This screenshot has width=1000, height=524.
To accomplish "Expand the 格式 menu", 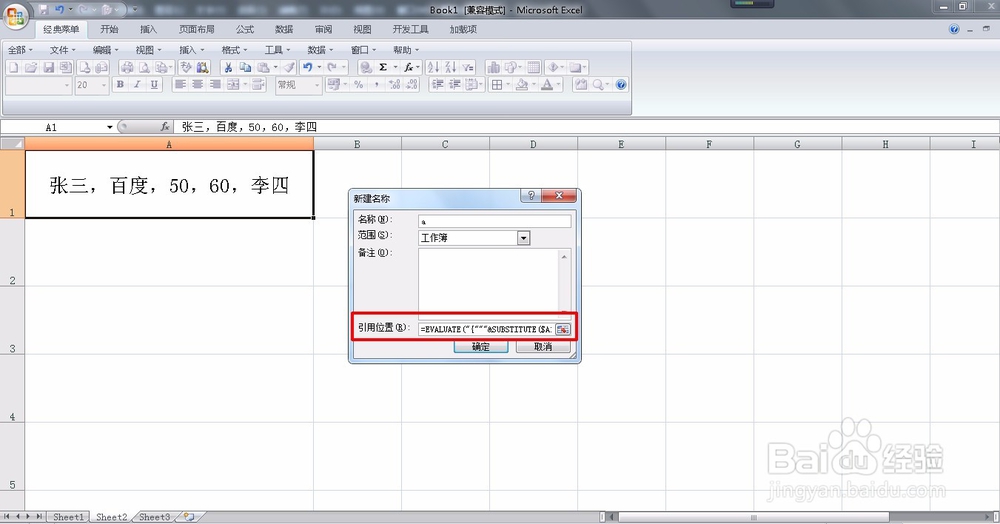I will (x=234, y=50).
